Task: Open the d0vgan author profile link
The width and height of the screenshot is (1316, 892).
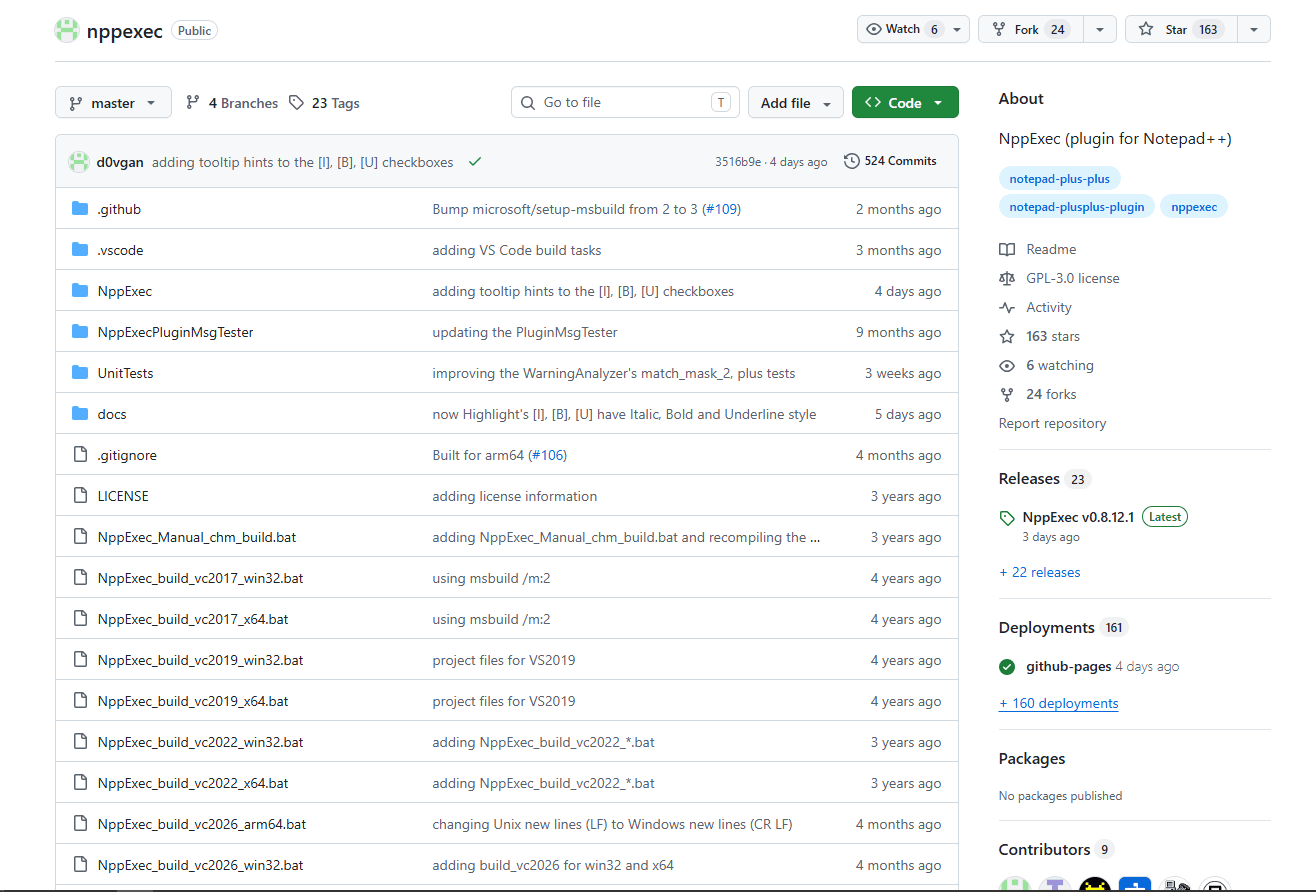Action: coord(120,162)
